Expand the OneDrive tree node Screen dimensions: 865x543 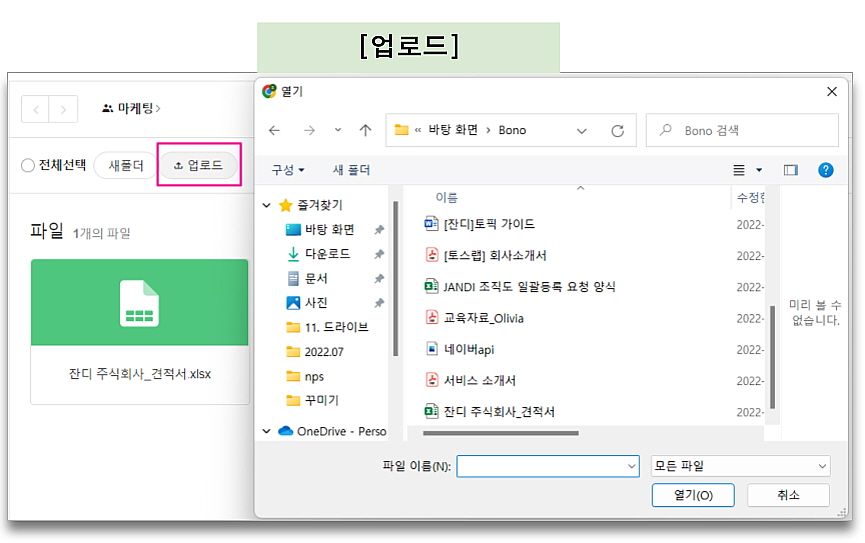(x=267, y=431)
